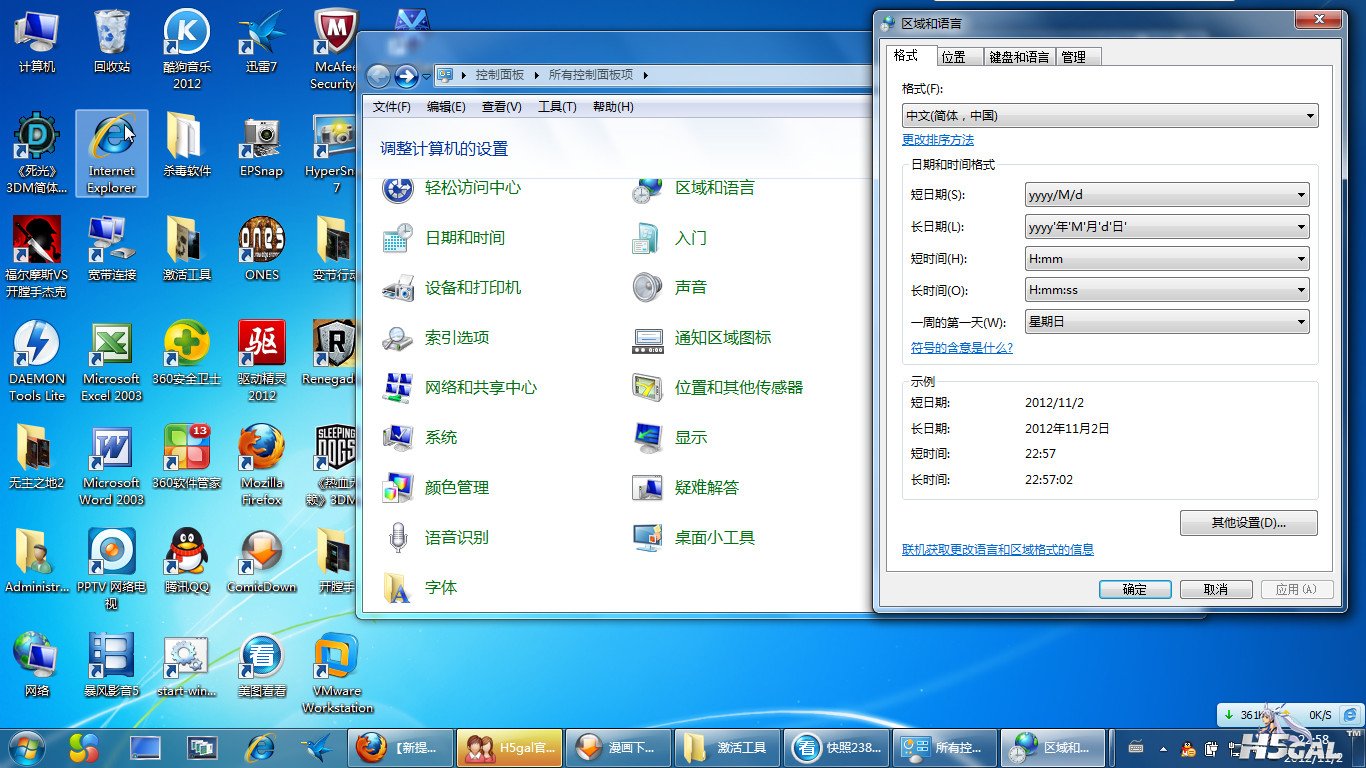Open Start menu orb on taskbar
This screenshot has height=768, width=1366.
click(26, 747)
